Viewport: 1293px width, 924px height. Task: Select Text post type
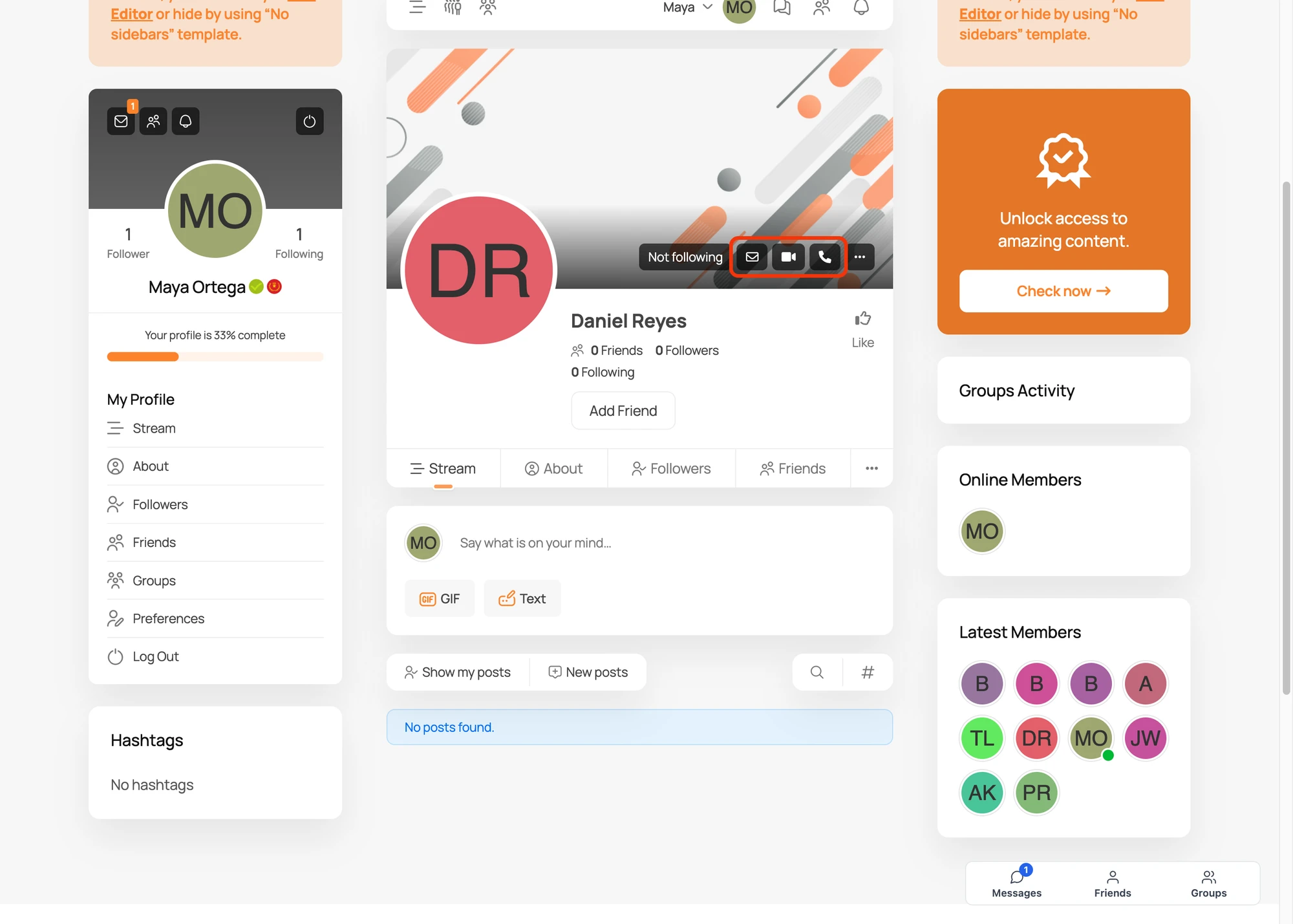(x=522, y=599)
